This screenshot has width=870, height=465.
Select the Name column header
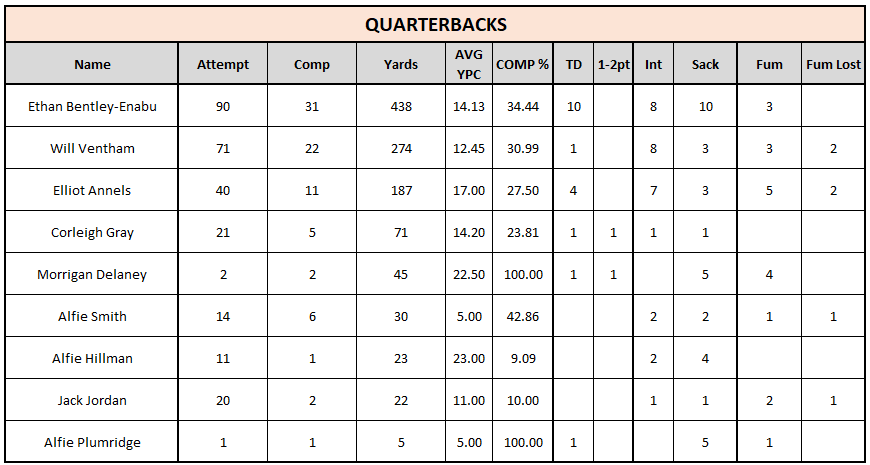tap(92, 65)
